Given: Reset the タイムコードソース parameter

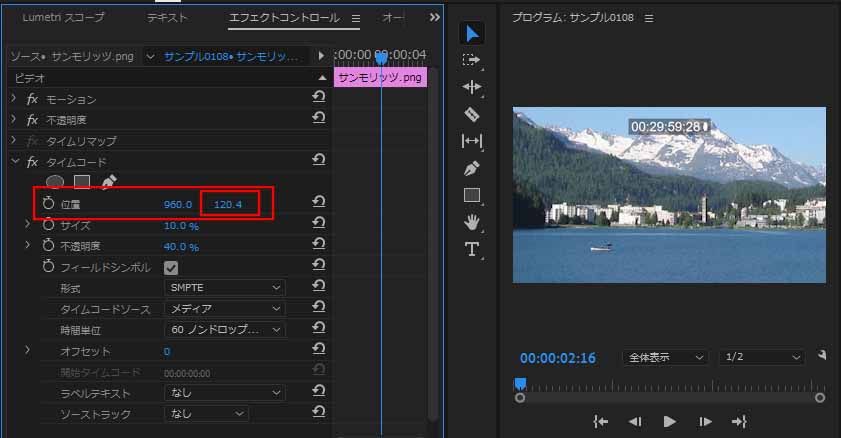Looking at the screenshot, I should pyautogui.click(x=319, y=307).
